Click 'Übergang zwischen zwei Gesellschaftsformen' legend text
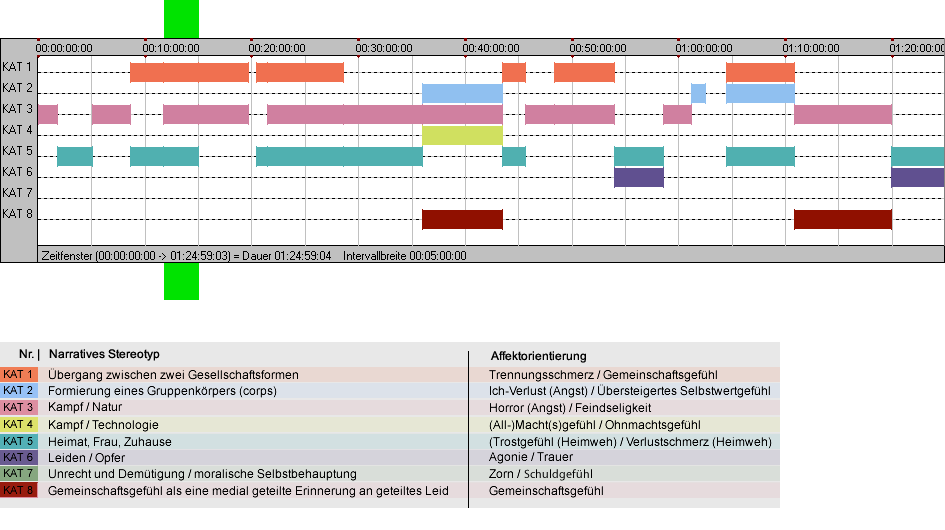Screen dimensions: 945x530 point(173,374)
